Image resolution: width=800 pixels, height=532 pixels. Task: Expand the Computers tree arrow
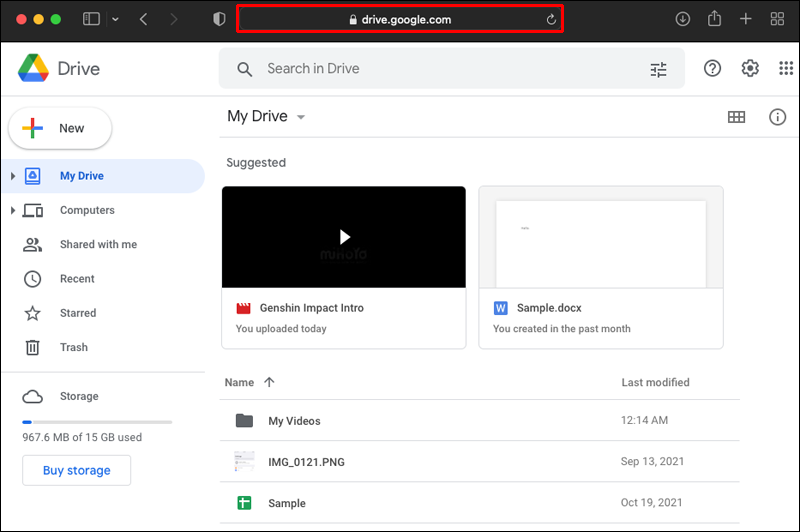coord(13,211)
